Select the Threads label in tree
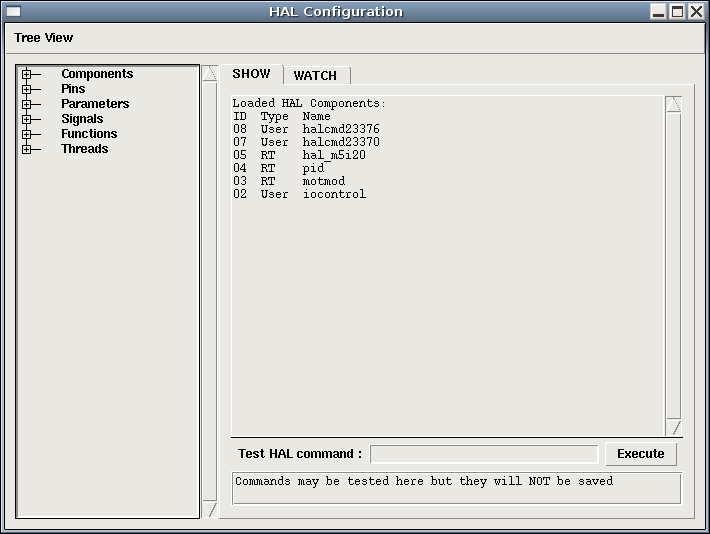This screenshot has height=534, width=710. click(84, 149)
